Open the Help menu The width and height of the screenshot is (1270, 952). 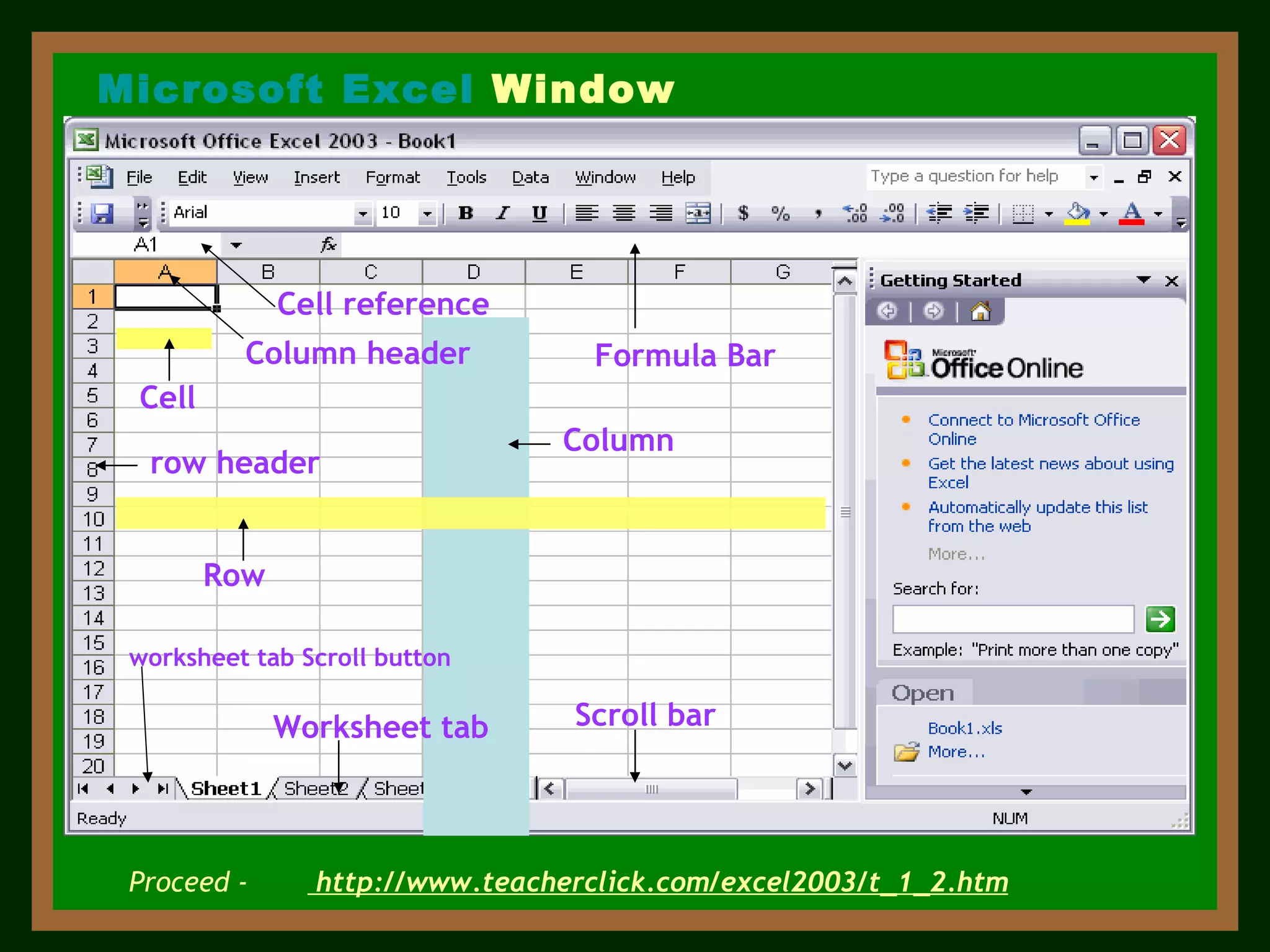pos(678,178)
